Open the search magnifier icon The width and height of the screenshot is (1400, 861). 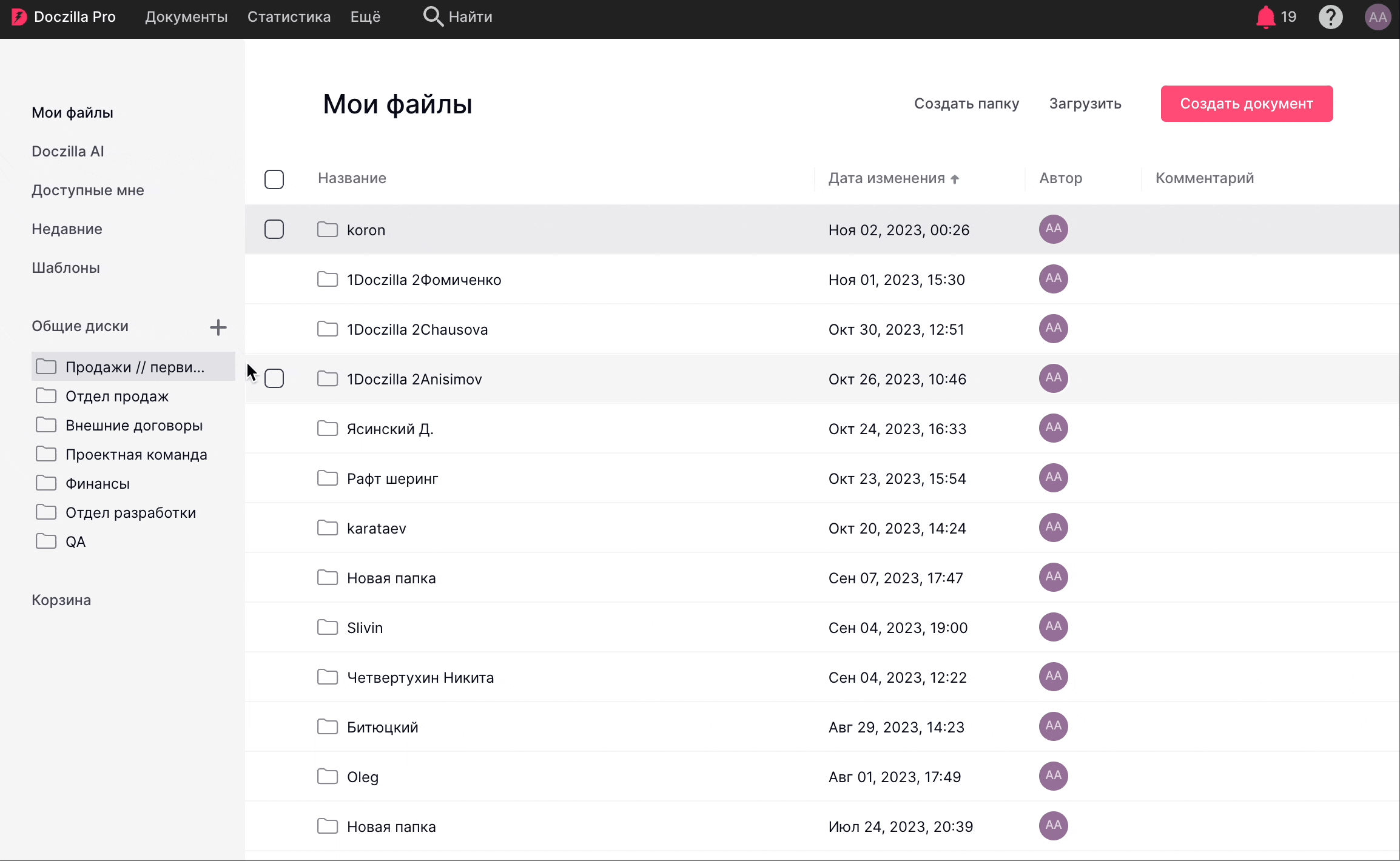[x=432, y=16]
